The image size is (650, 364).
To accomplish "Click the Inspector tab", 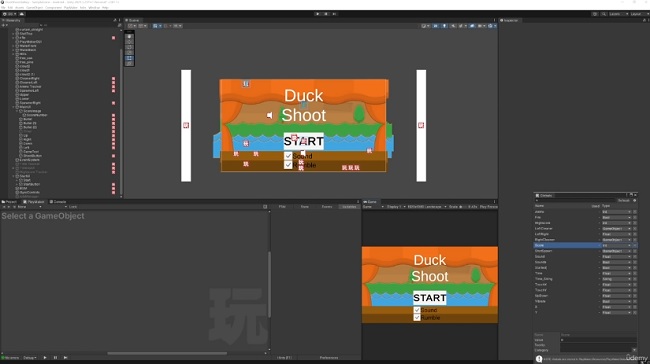I will point(509,20).
